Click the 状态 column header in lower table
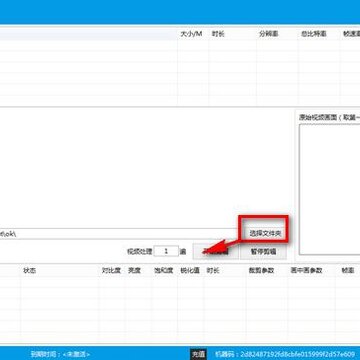360x360 pixels. pyautogui.click(x=59, y=270)
